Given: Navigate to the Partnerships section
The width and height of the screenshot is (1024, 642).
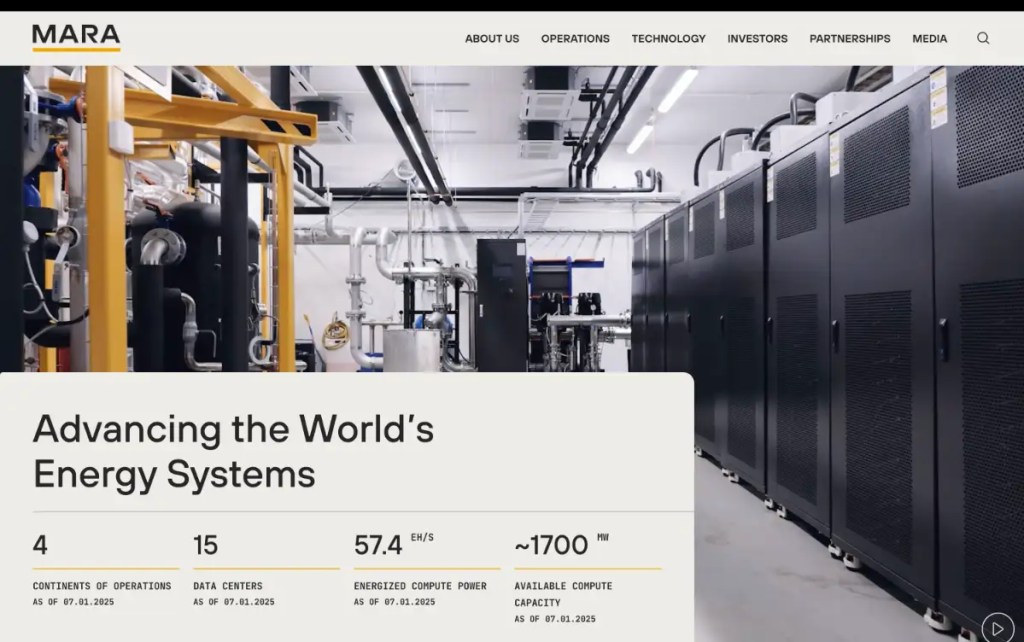Looking at the screenshot, I should pos(849,39).
